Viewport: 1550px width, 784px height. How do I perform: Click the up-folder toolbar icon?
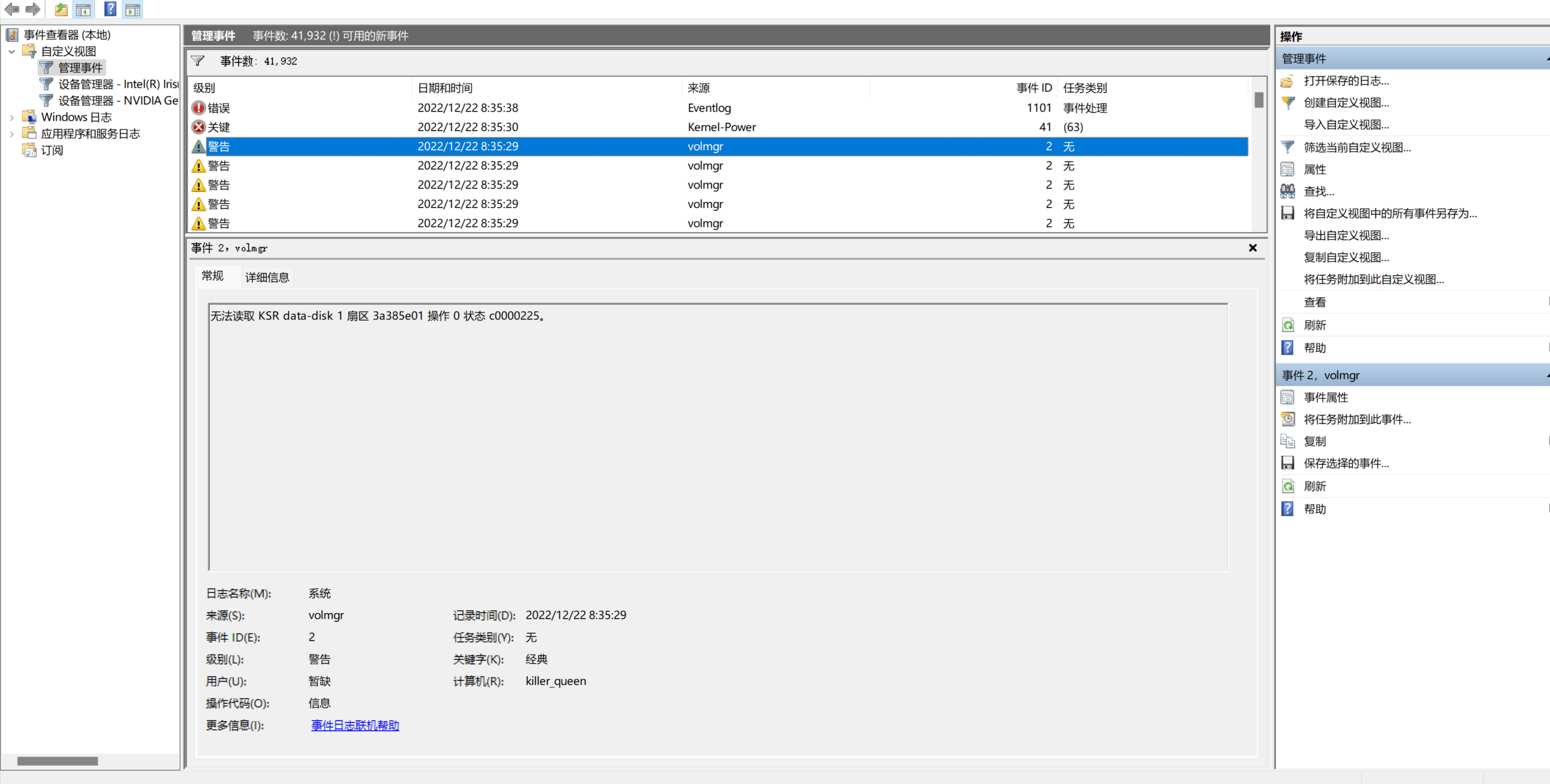pos(61,9)
